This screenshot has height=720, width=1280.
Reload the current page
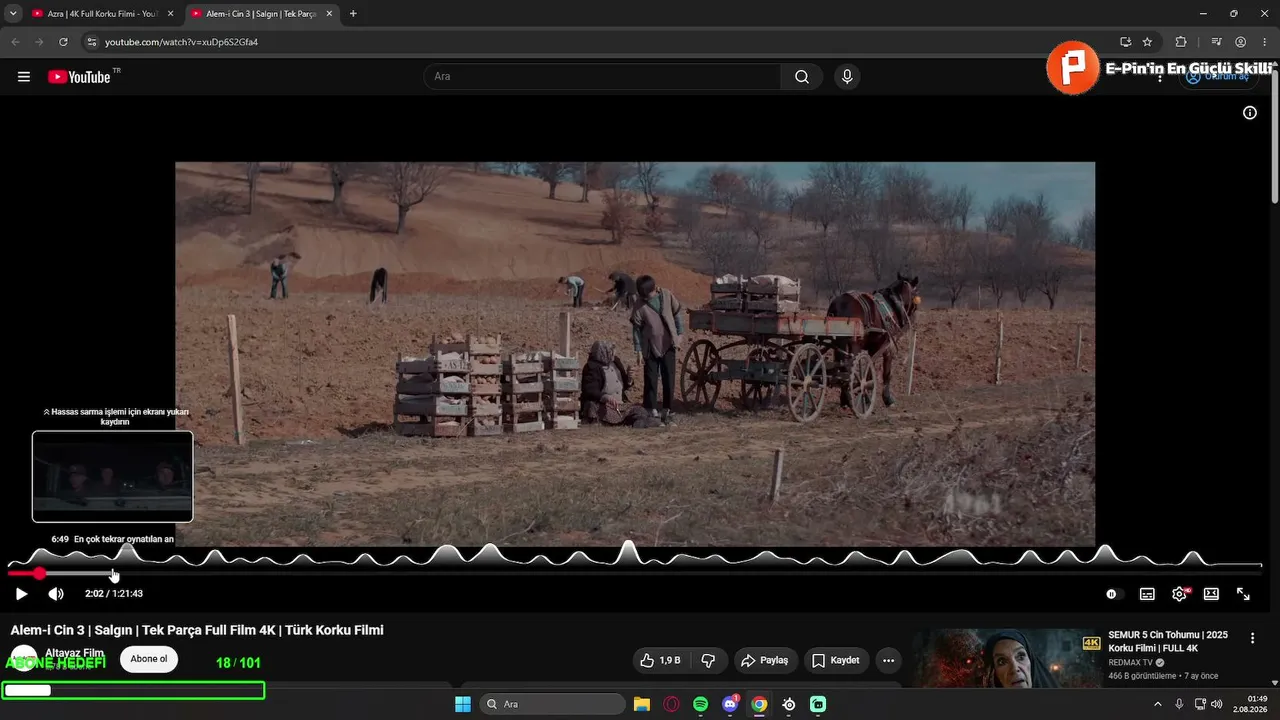click(63, 42)
